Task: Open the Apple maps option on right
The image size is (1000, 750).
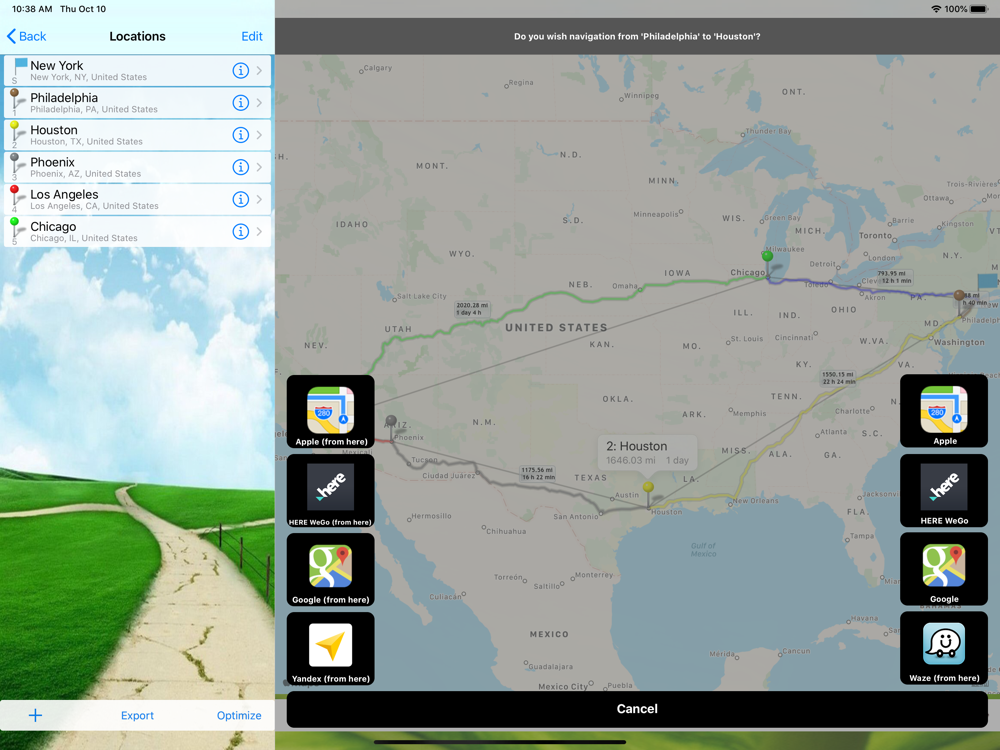Action: [x=944, y=411]
